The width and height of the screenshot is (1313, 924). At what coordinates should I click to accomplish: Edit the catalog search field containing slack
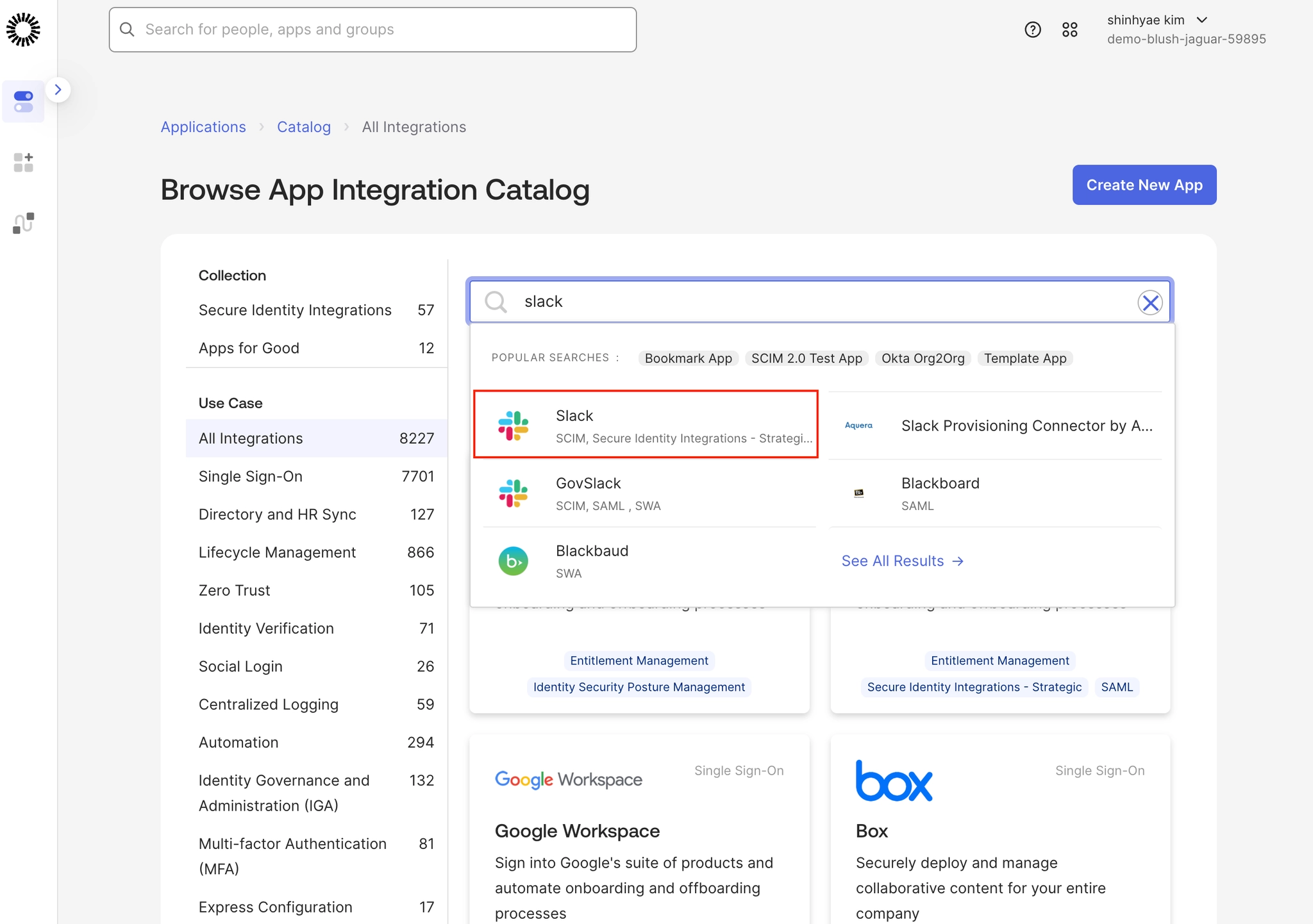[820, 301]
